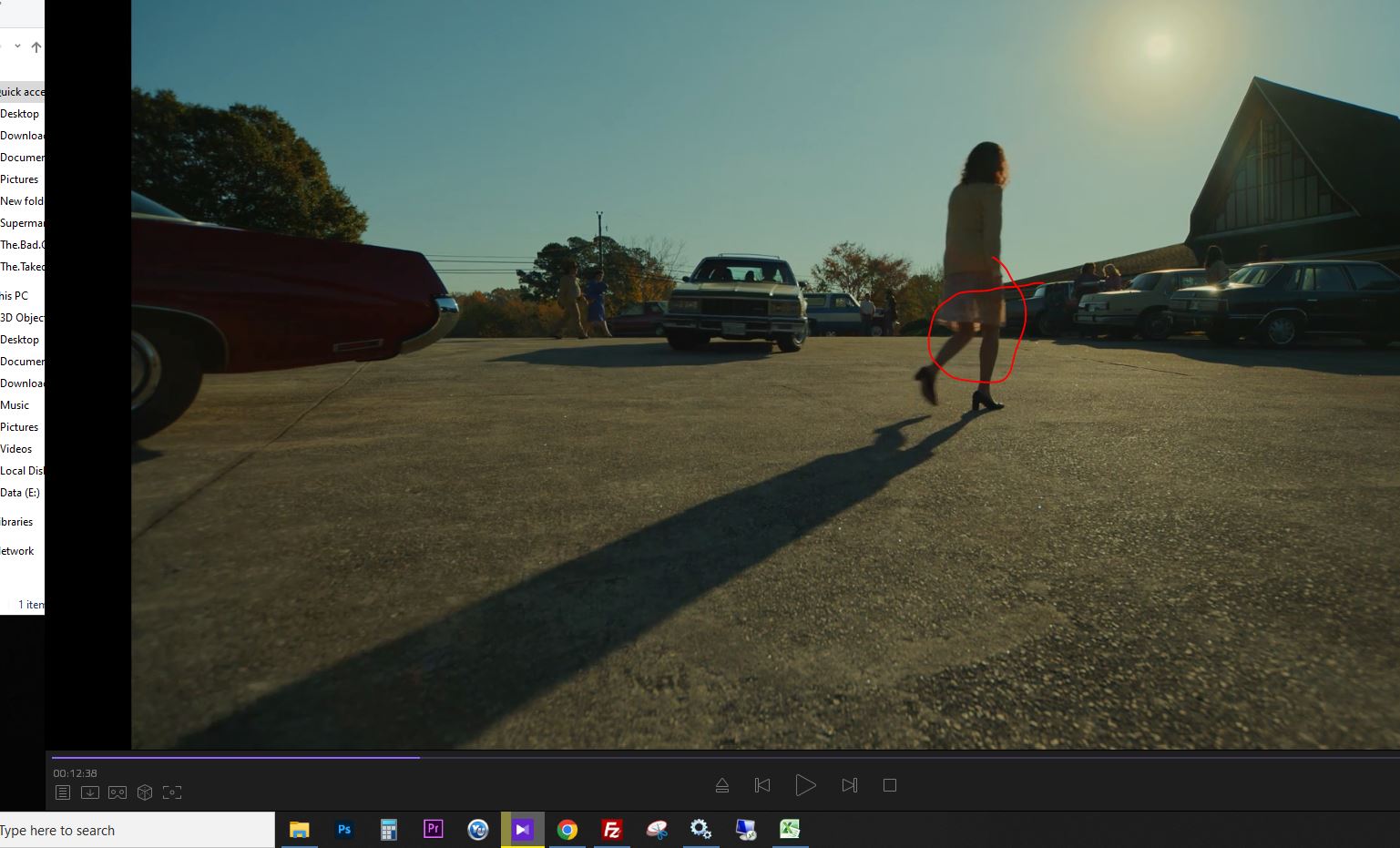Viewport: 1400px width, 848px height.
Task: Open the playlist panel icon
Action: click(63, 792)
